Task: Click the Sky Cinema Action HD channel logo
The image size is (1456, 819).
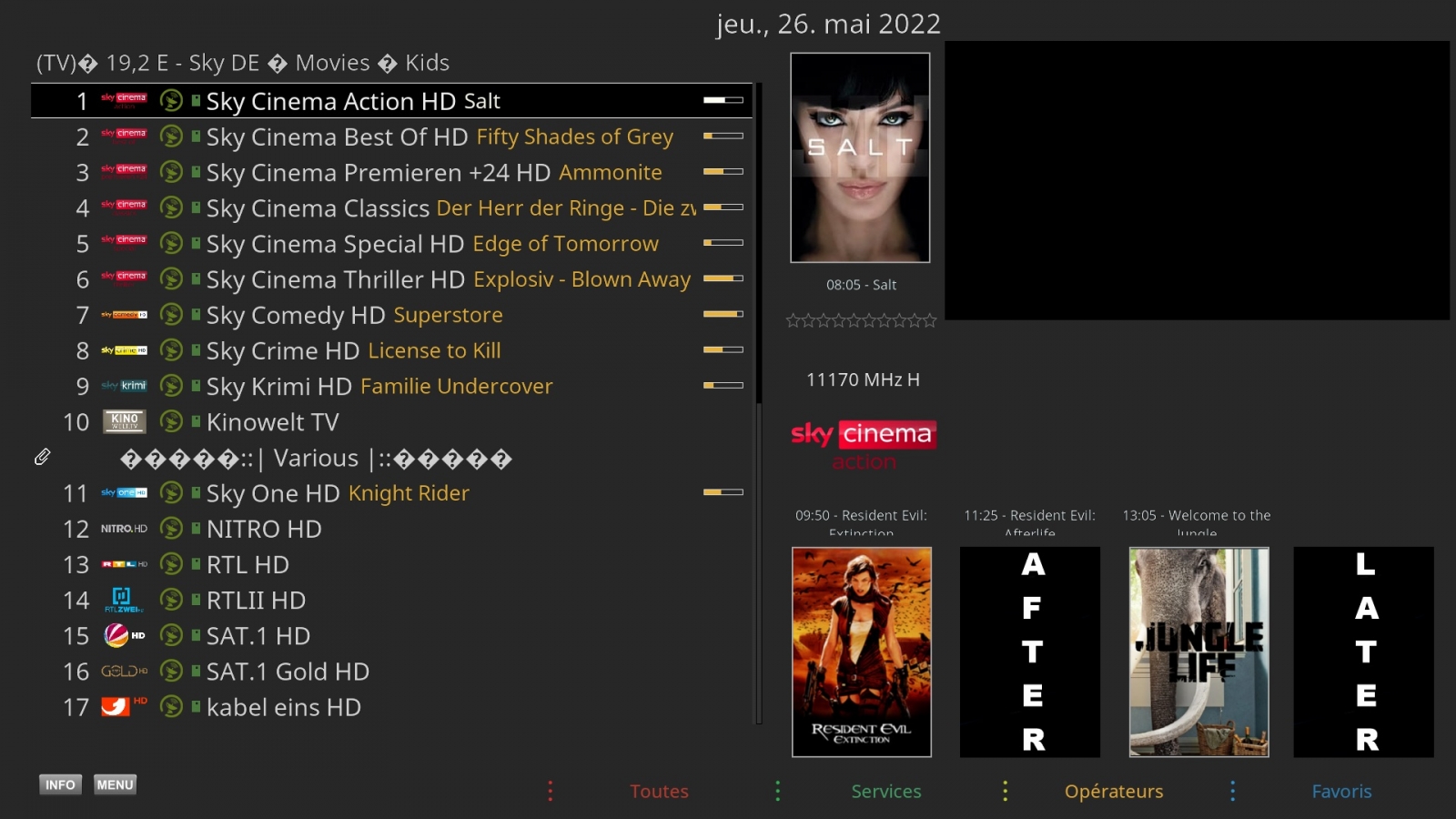Action: (124, 100)
